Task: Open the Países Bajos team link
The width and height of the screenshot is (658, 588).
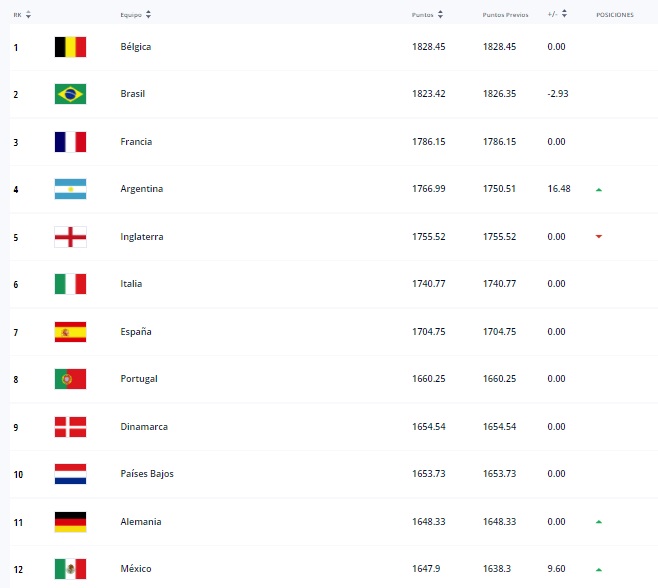Action: pos(147,473)
